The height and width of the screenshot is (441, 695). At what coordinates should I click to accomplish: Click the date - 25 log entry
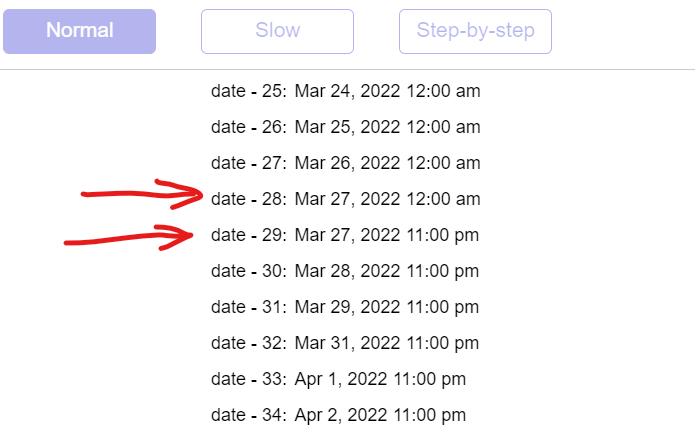(346, 91)
